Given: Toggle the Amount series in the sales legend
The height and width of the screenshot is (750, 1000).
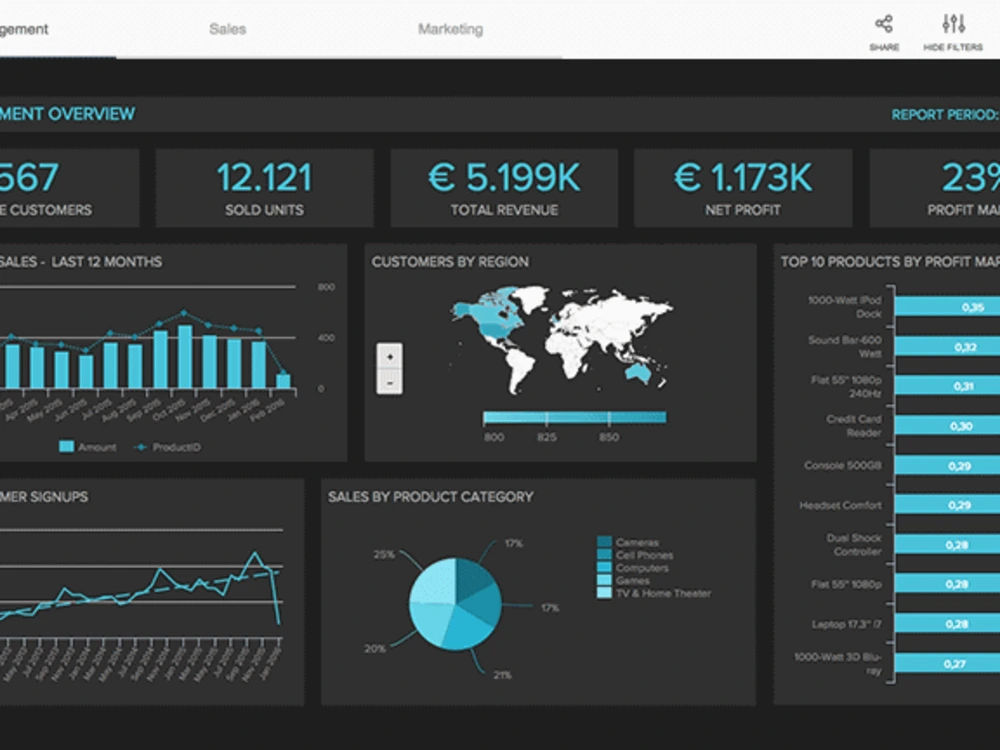Looking at the screenshot, I should click(x=86, y=447).
